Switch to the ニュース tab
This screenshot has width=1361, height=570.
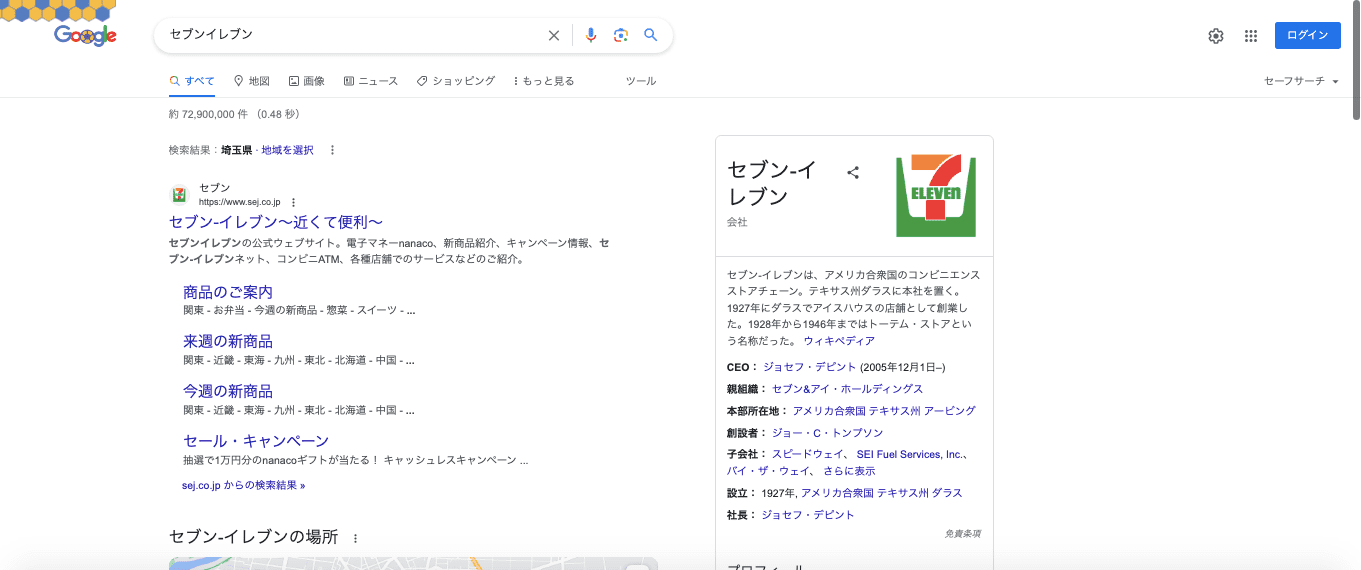tap(370, 81)
